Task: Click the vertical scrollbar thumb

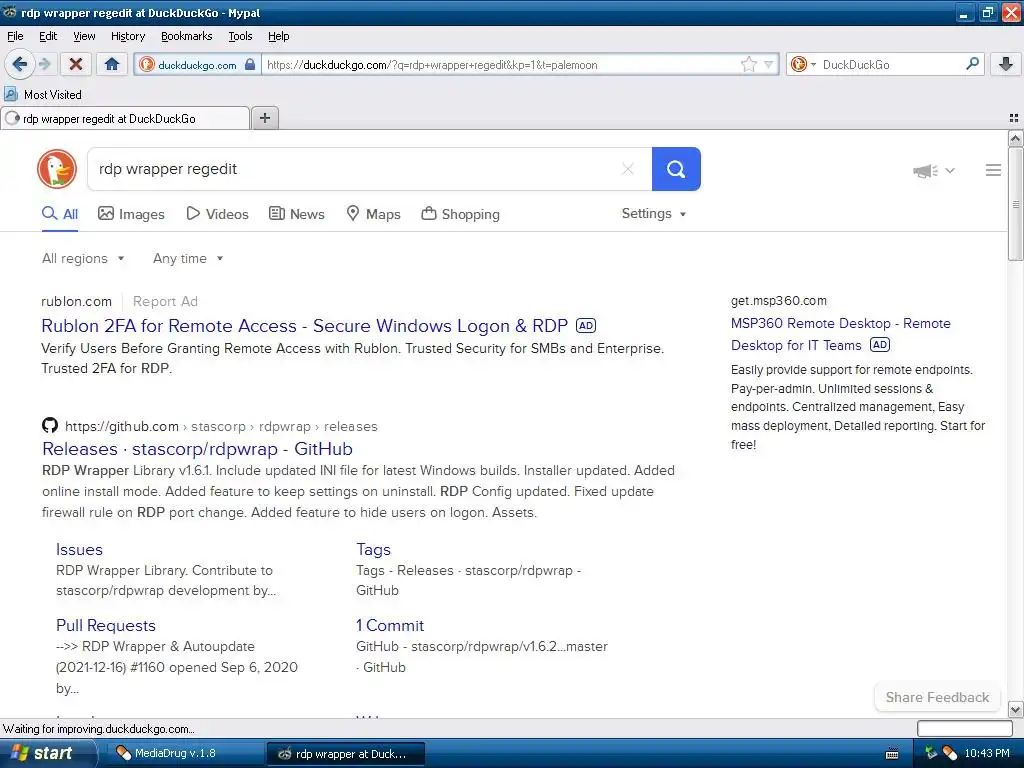Action: coord(1015,204)
